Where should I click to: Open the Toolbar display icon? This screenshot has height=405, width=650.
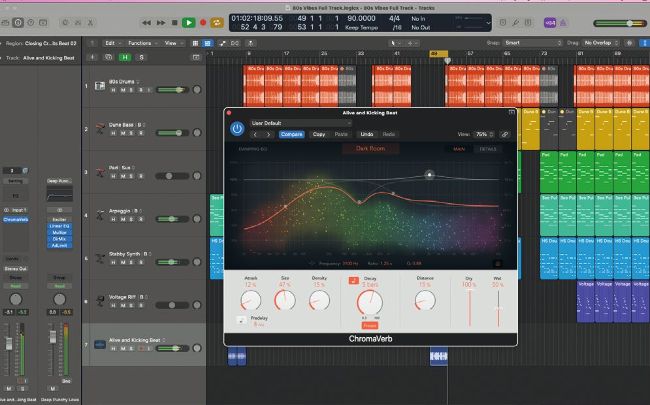tap(43, 23)
